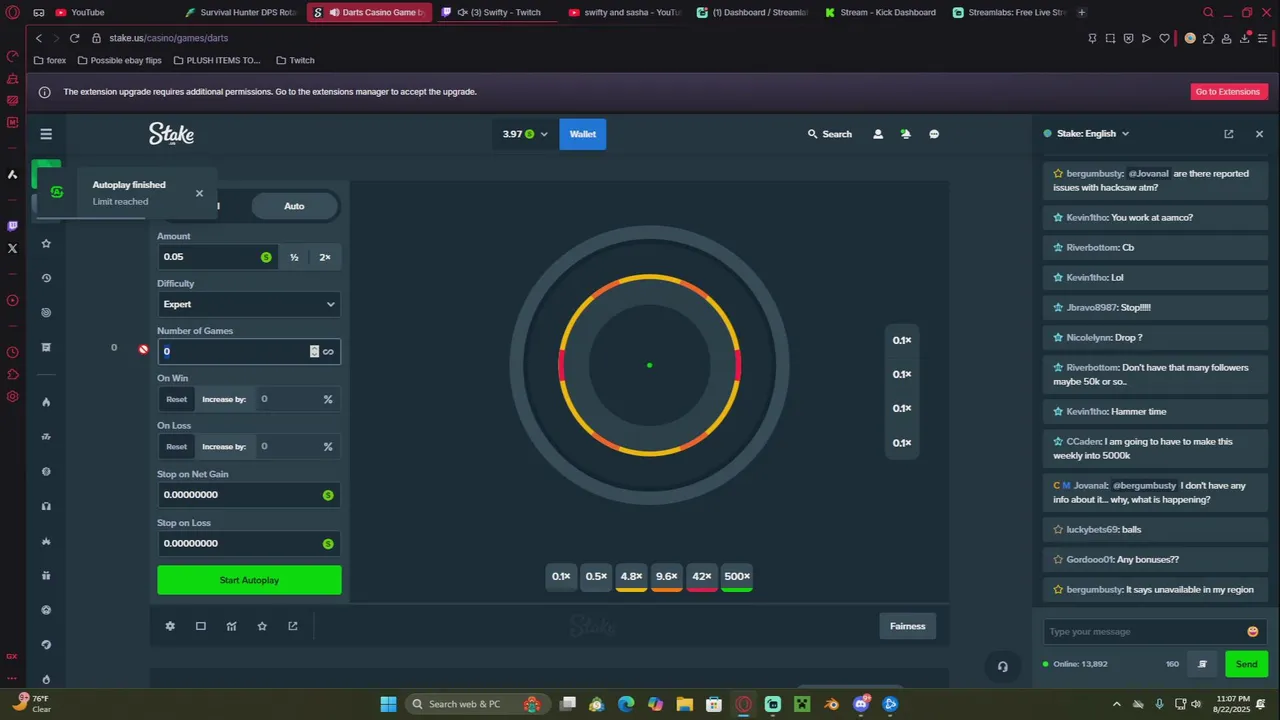Open the Stake Search
Image resolution: width=1280 pixels, height=720 pixels.
[830, 134]
